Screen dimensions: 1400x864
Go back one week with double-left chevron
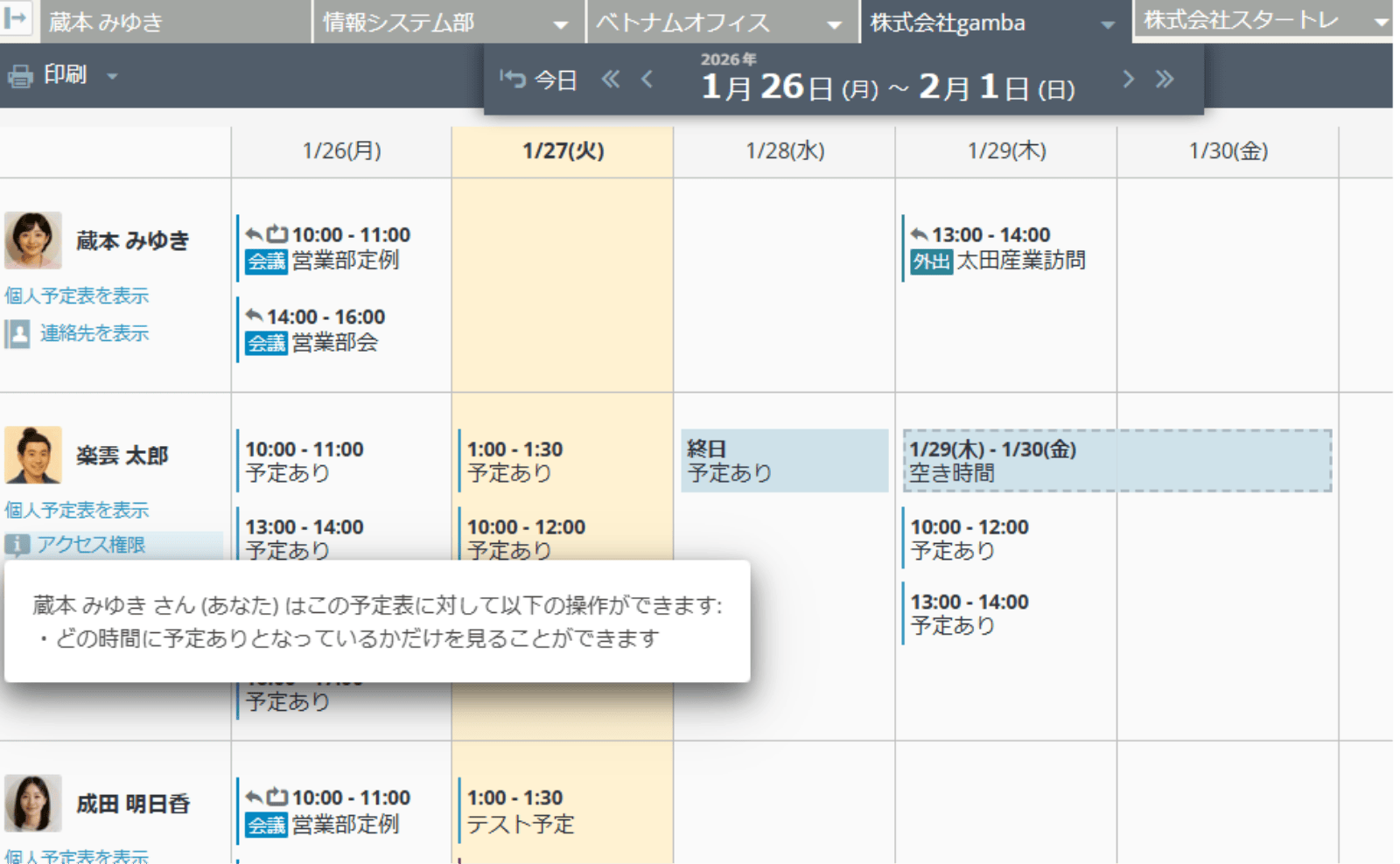610,80
